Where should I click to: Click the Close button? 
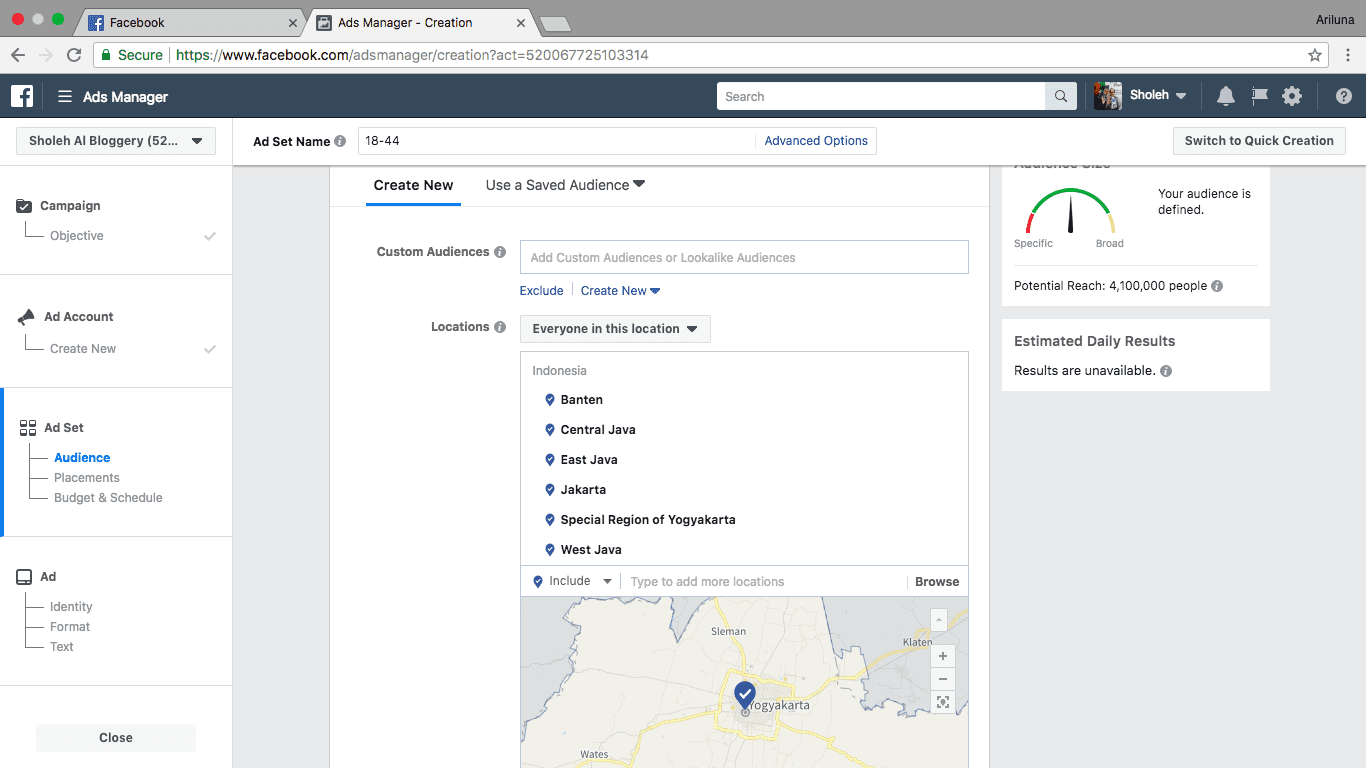[x=116, y=738]
